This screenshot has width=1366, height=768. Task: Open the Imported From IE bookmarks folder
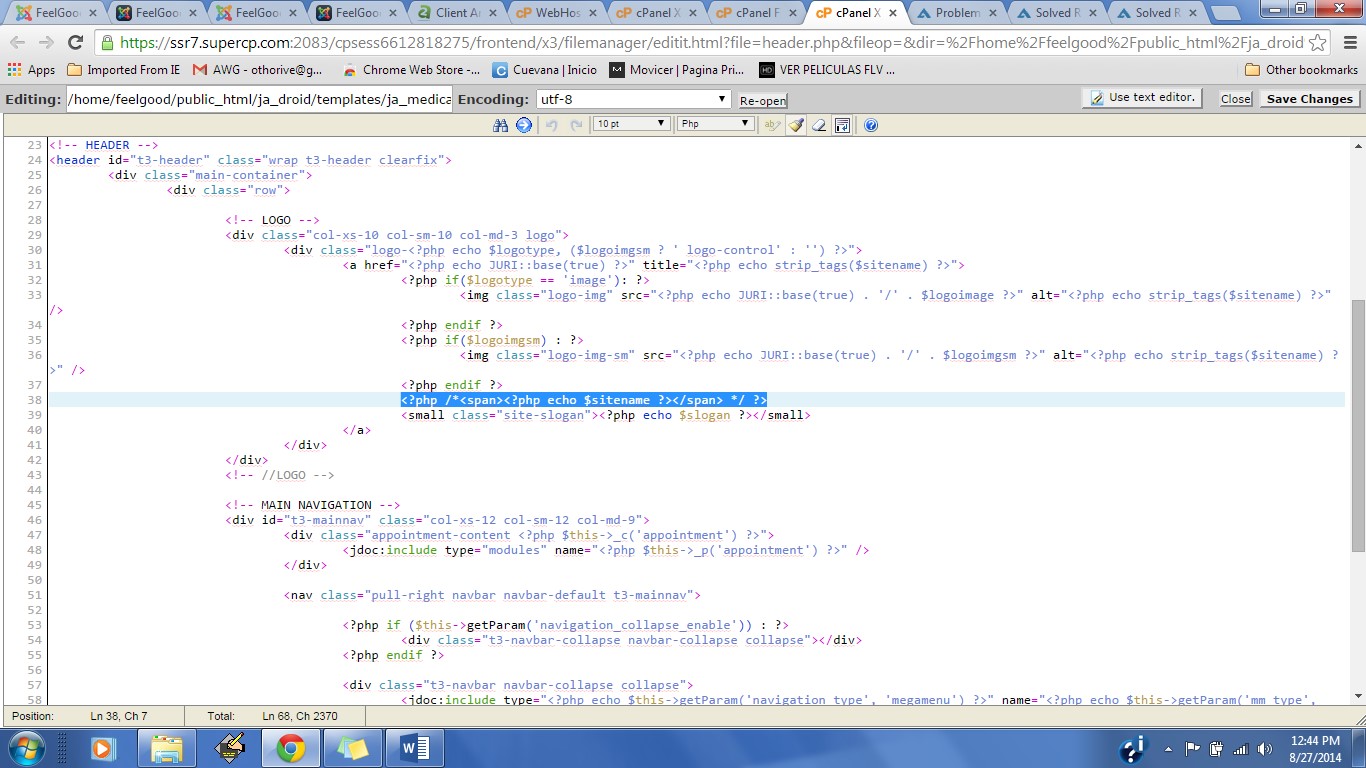[x=124, y=70]
